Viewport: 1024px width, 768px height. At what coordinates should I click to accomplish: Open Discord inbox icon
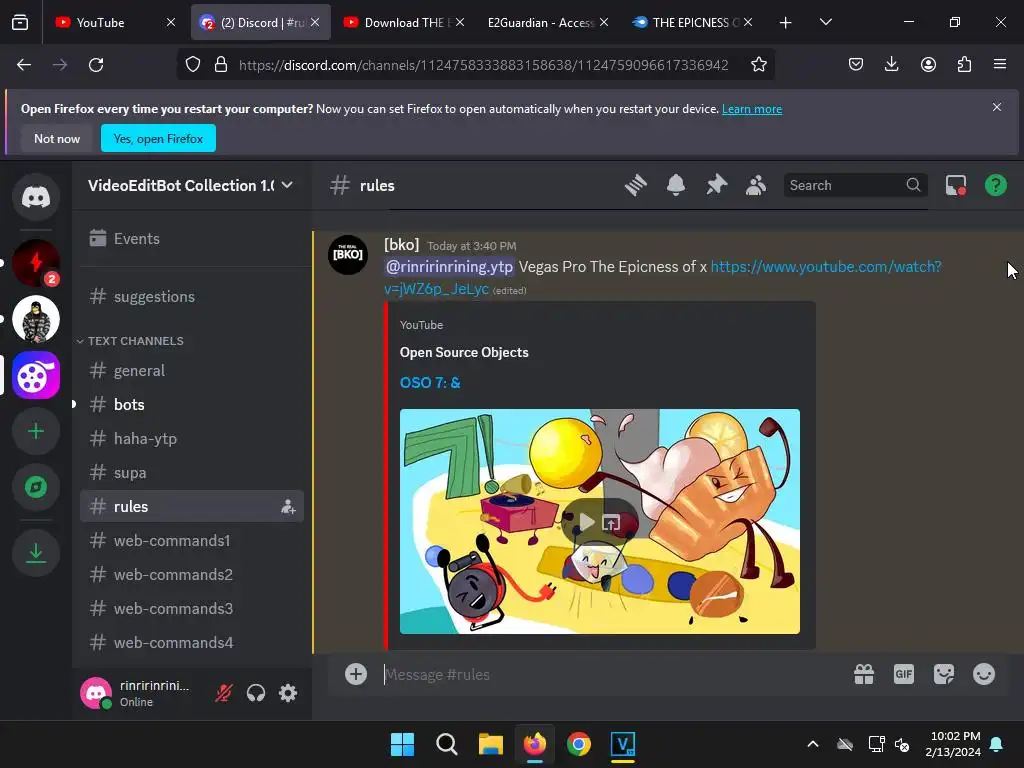click(956, 185)
